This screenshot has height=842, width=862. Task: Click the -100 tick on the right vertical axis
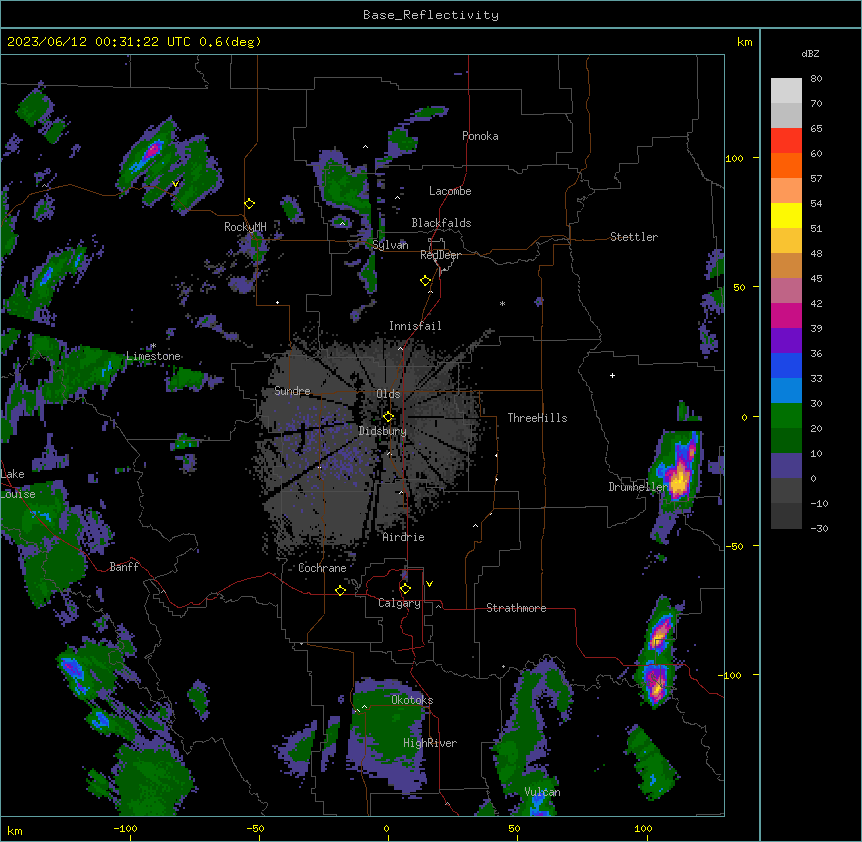tap(731, 675)
